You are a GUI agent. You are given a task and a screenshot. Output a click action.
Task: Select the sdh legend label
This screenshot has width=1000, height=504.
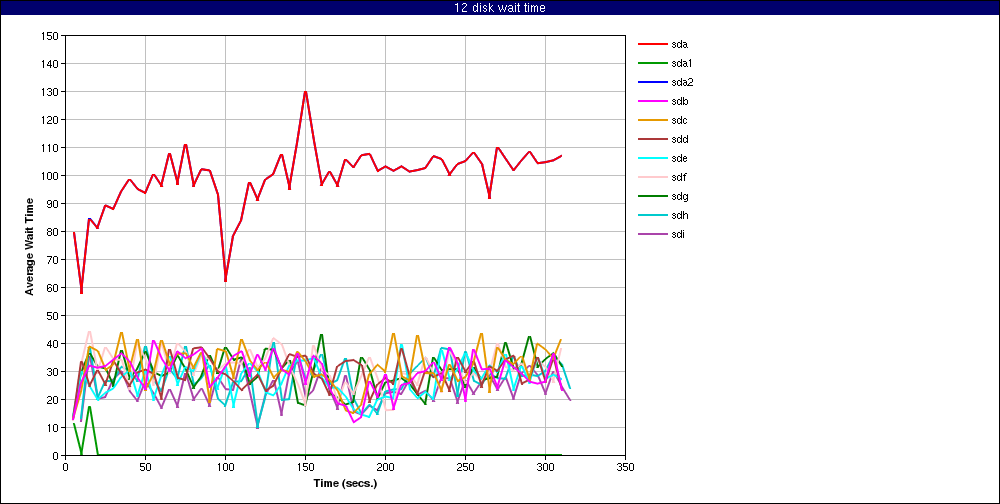679,215
